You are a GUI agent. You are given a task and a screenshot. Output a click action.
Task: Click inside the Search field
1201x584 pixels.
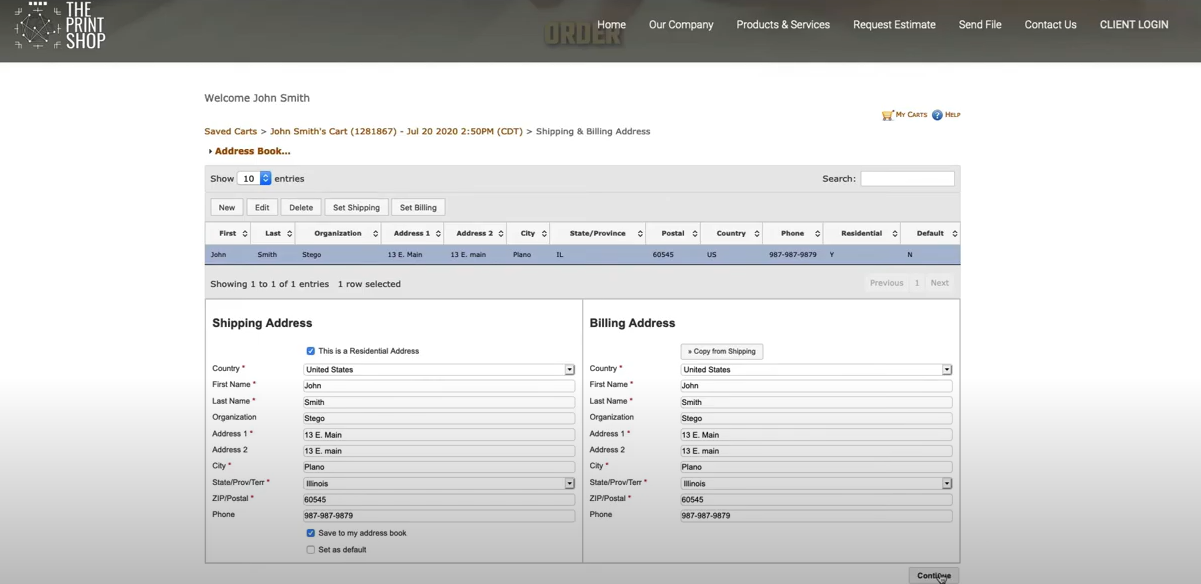(907, 178)
